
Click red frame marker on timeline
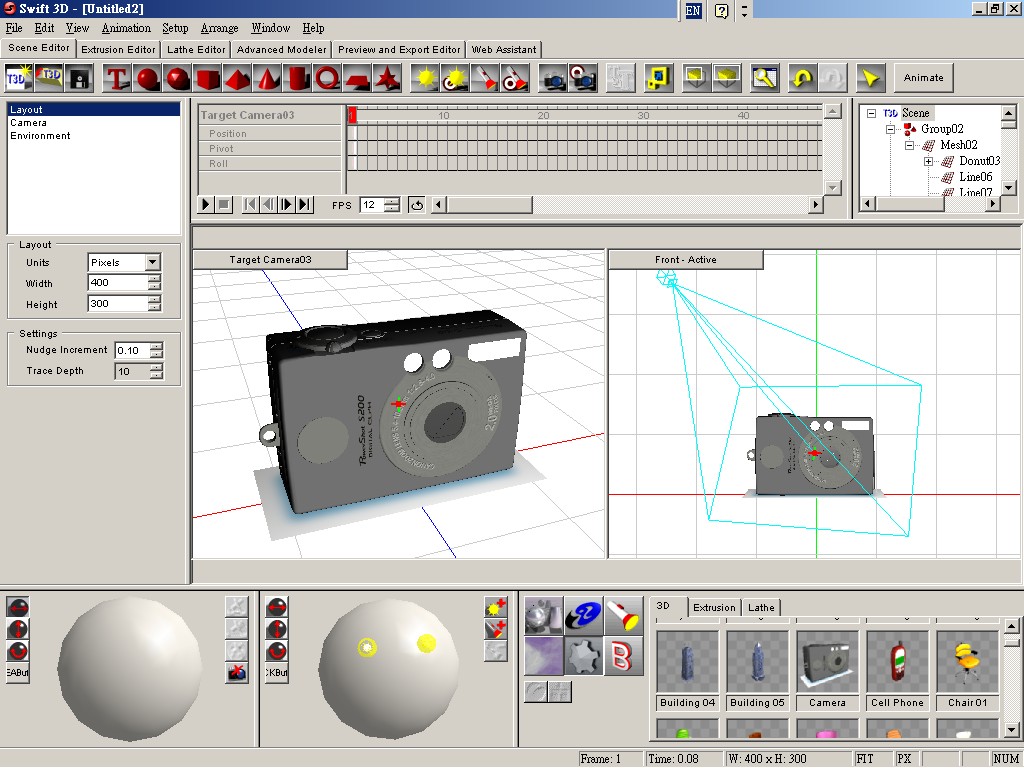(352, 116)
